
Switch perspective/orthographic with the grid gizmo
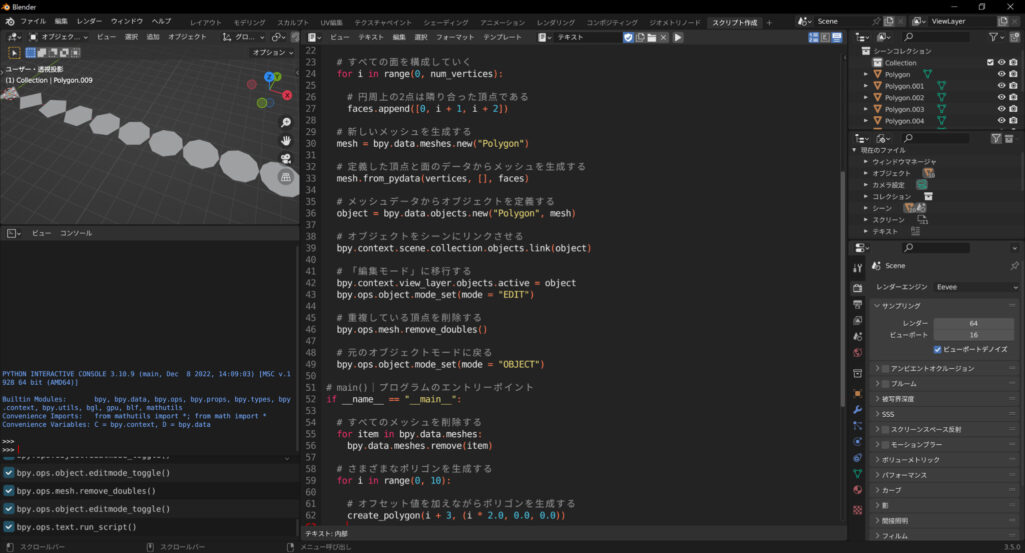click(x=286, y=177)
